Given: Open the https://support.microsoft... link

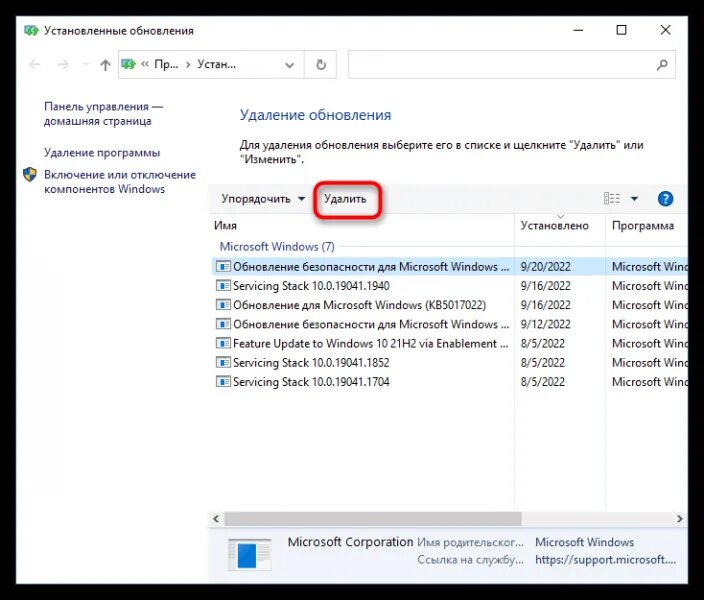Looking at the screenshot, I should pos(605,560).
